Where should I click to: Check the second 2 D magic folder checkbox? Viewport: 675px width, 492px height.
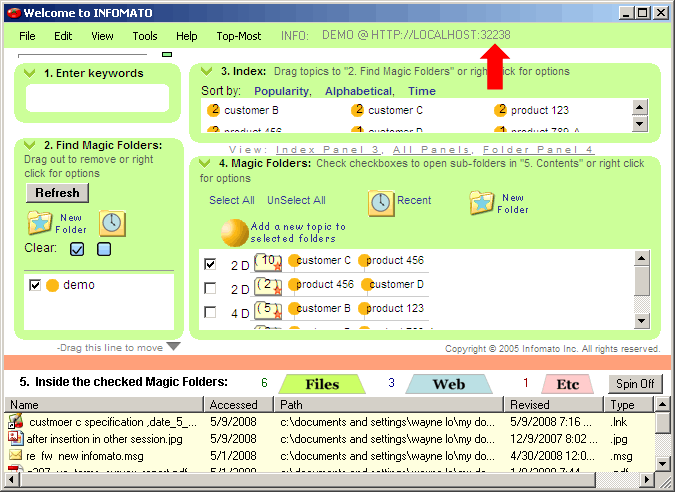click(210, 288)
